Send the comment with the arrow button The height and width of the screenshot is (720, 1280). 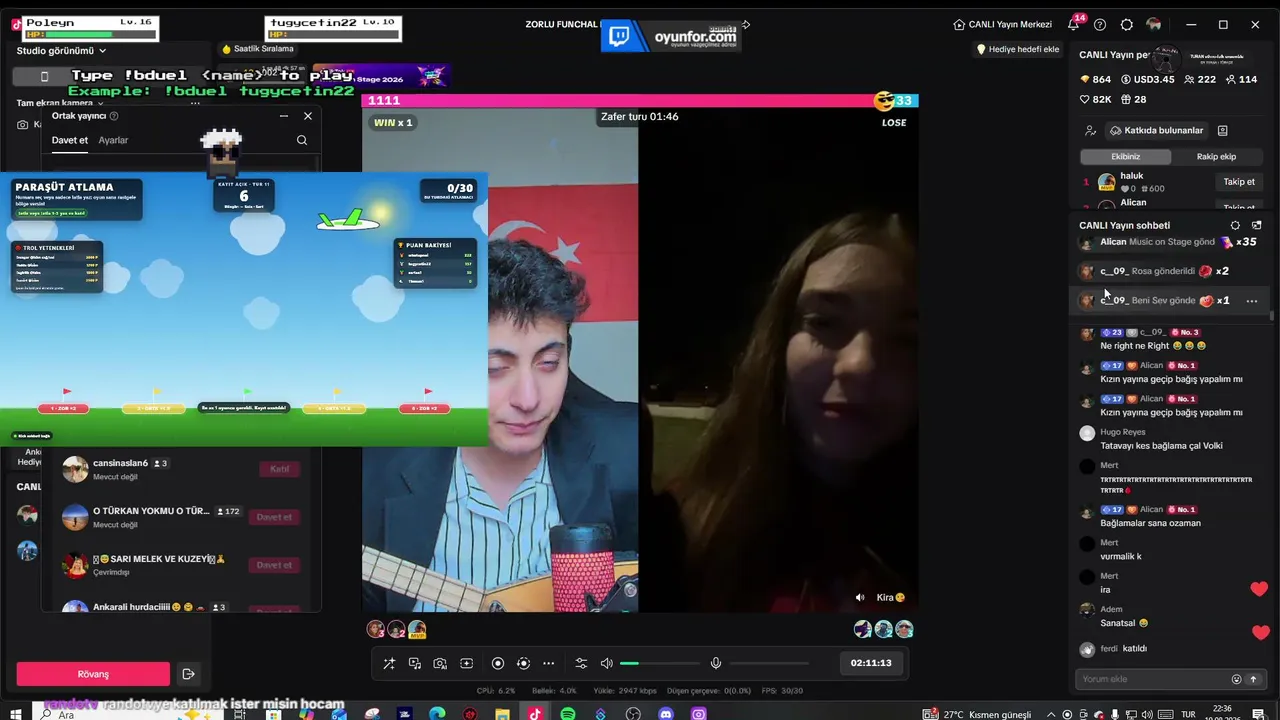[x=1253, y=679]
